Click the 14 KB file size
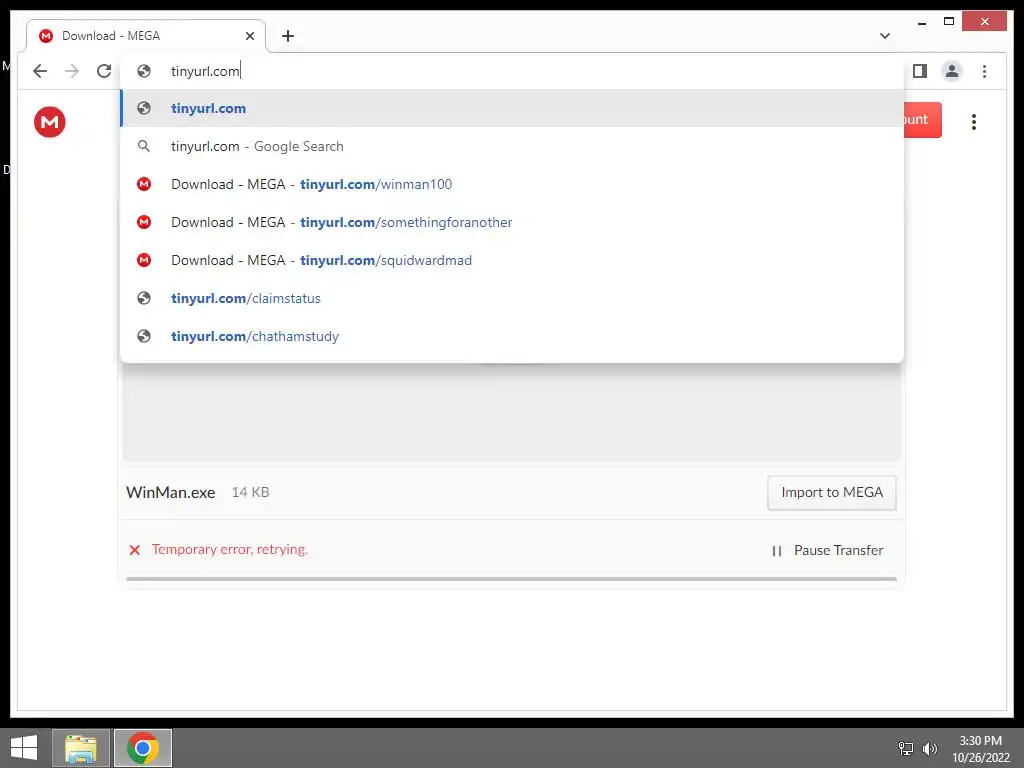The image size is (1024, 768). [x=250, y=492]
